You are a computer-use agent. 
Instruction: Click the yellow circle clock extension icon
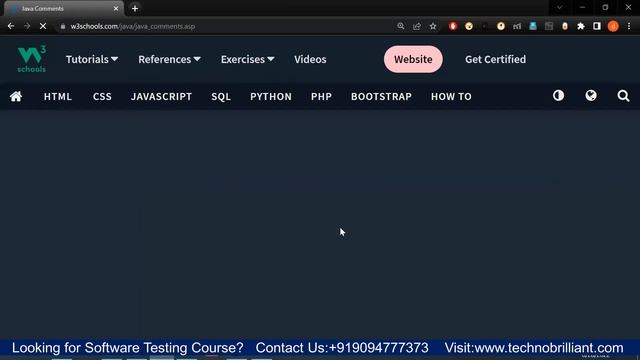pyautogui.click(x=501, y=26)
